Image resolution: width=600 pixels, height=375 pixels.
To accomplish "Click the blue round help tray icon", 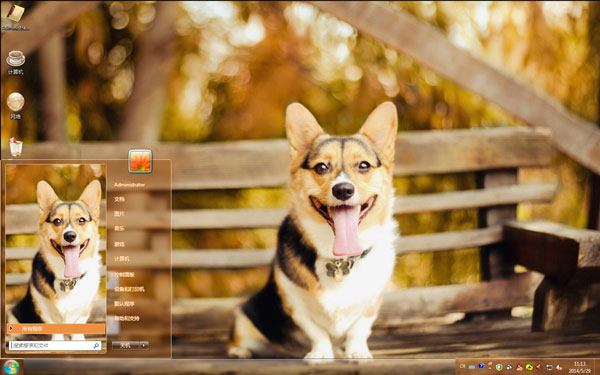I will click(x=481, y=366).
